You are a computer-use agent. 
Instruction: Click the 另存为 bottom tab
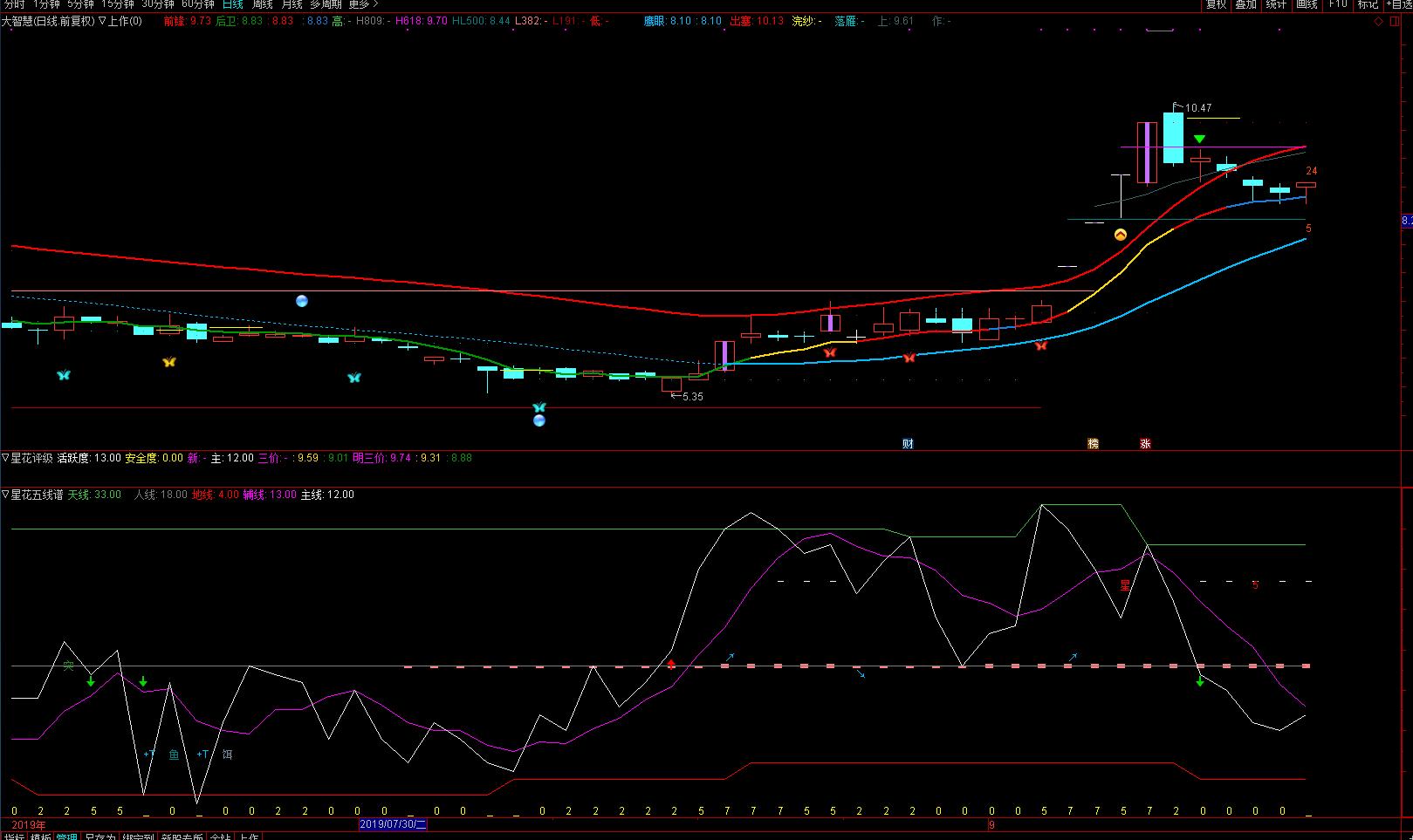click(x=99, y=837)
